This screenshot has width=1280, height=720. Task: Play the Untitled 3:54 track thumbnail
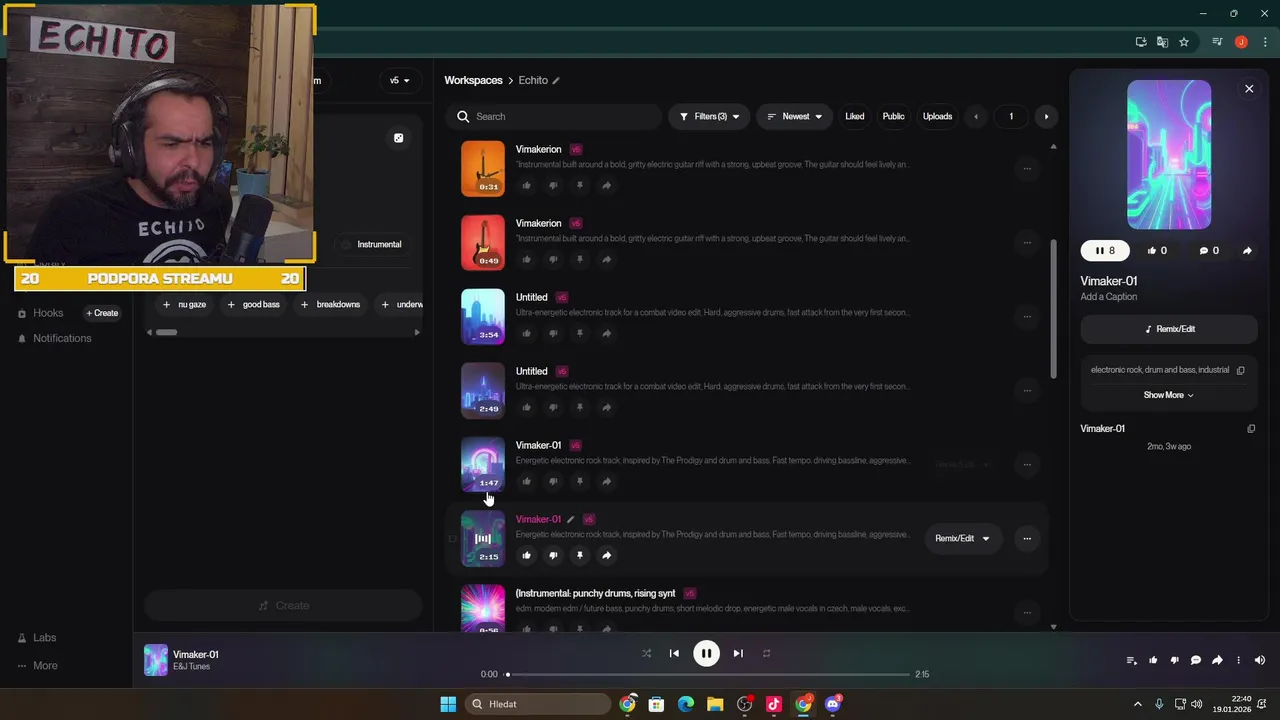[483, 316]
